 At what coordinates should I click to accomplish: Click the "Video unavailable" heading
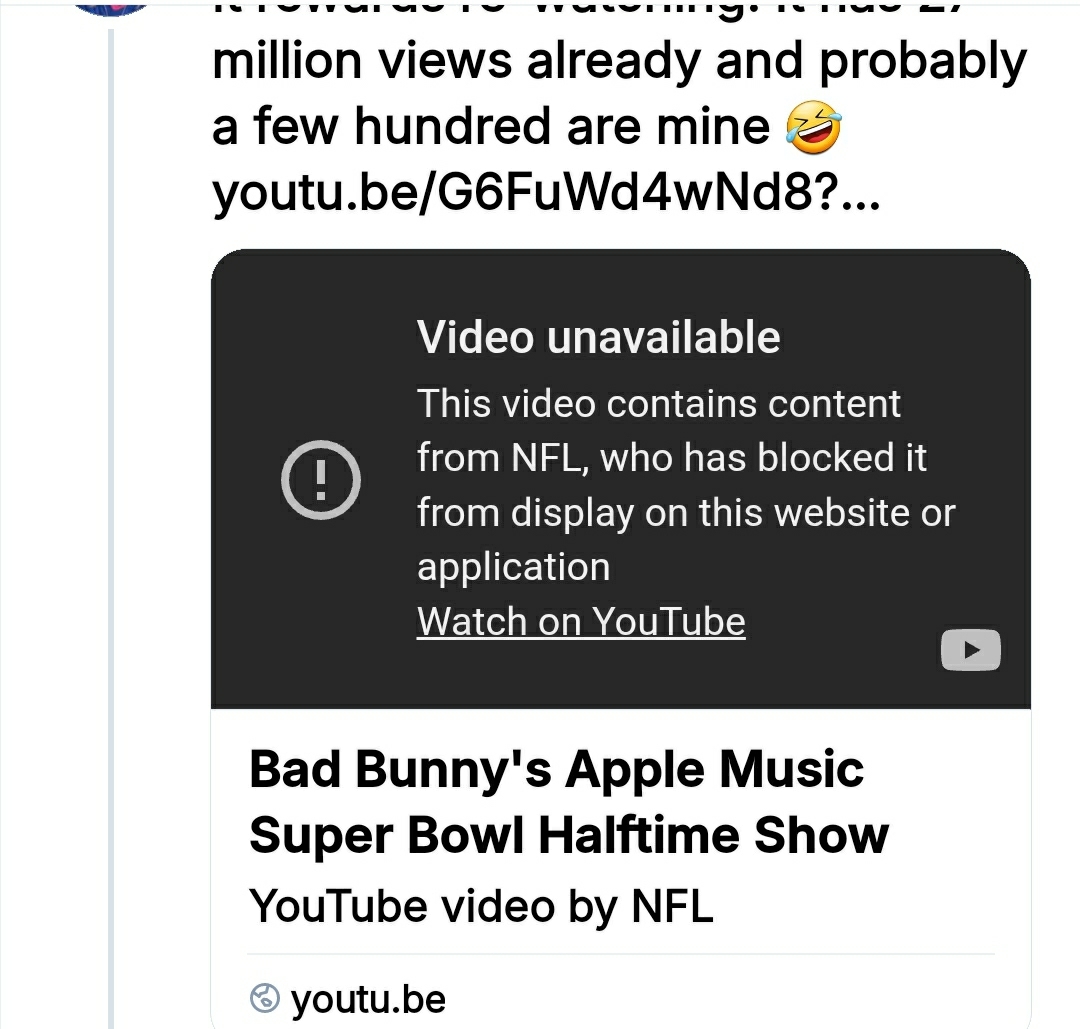point(598,337)
